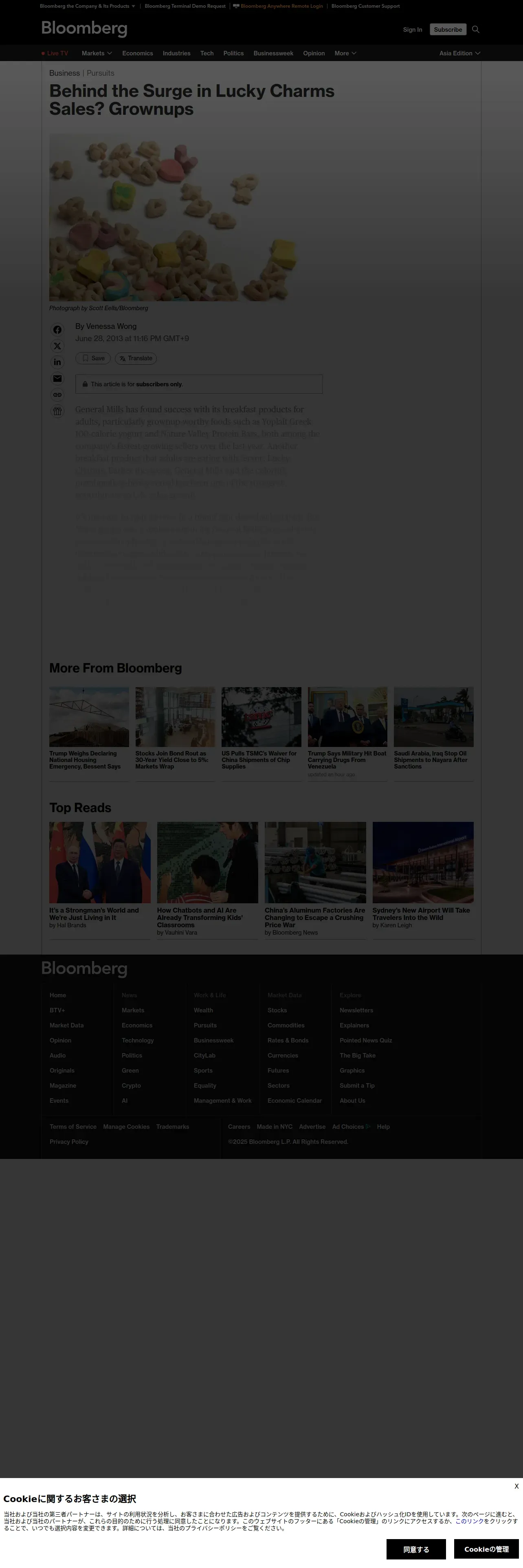The width and height of the screenshot is (523, 1568).
Task: Click footer Submit a Tip link
Action: click(357, 1086)
